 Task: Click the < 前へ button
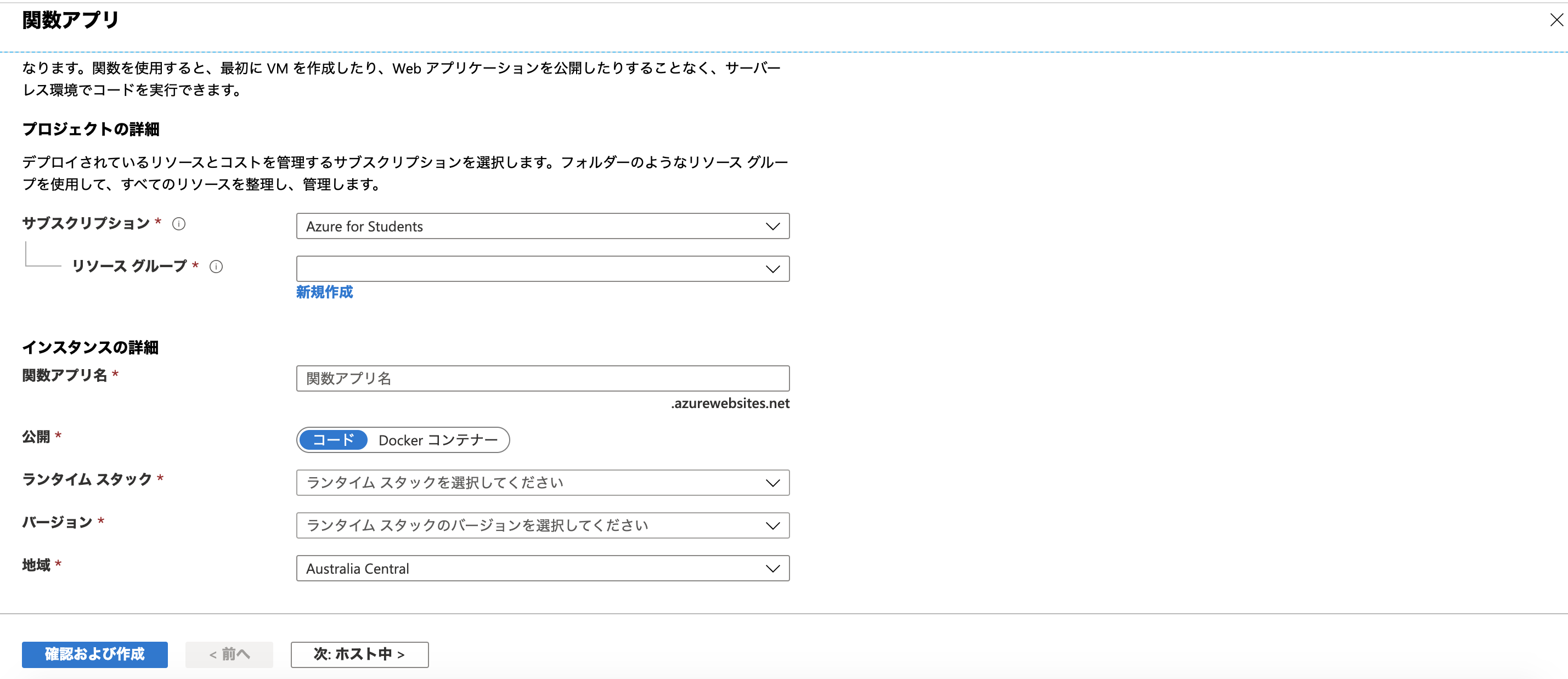pyautogui.click(x=229, y=654)
